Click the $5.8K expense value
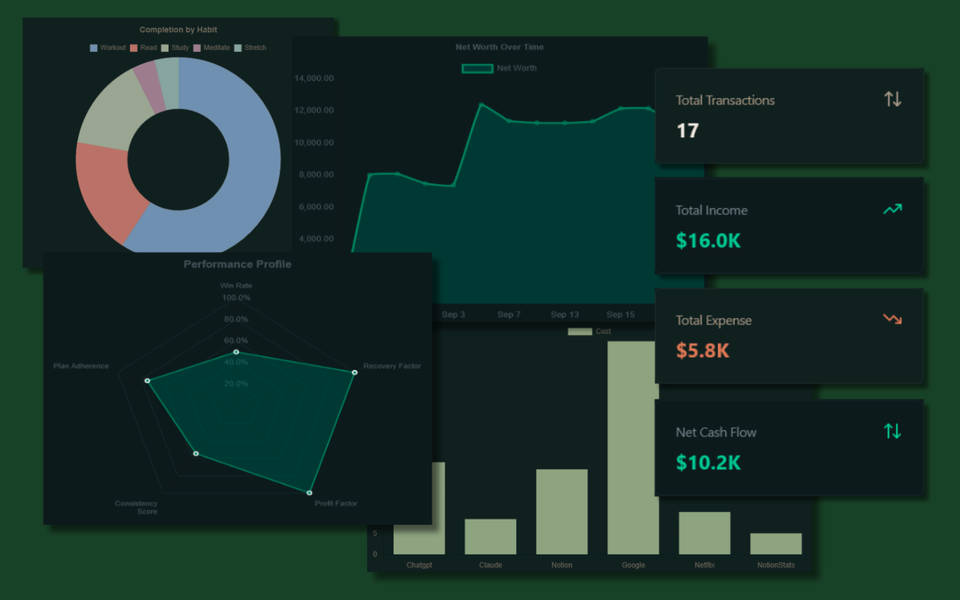960x600 pixels. (x=702, y=350)
